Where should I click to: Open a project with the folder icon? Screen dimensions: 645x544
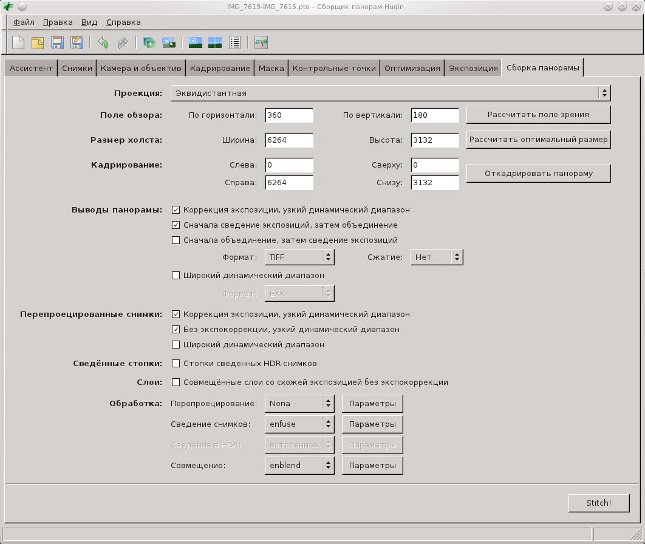tap(38, 43)
